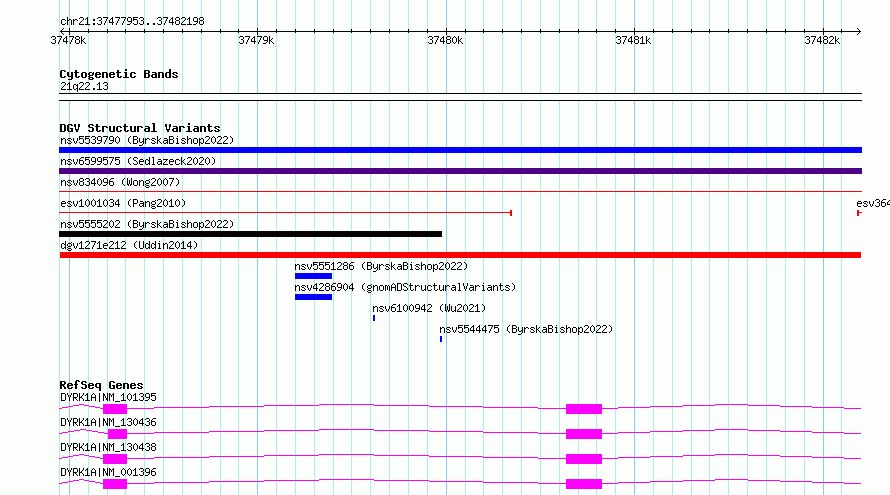This screenshot has height=495, width=890.
Task: Click the 37480k ruler label
Action: pyautogui.click(x=445, y=40)
